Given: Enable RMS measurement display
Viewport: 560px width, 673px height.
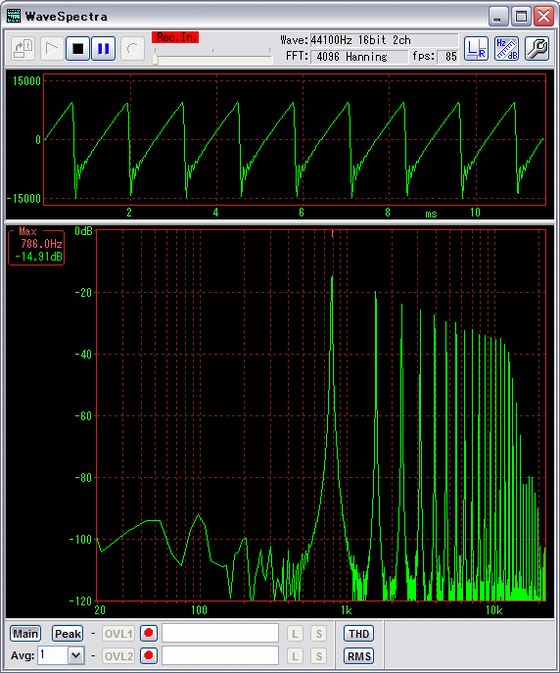Looking at the screenshot, I should coord(359,656).
